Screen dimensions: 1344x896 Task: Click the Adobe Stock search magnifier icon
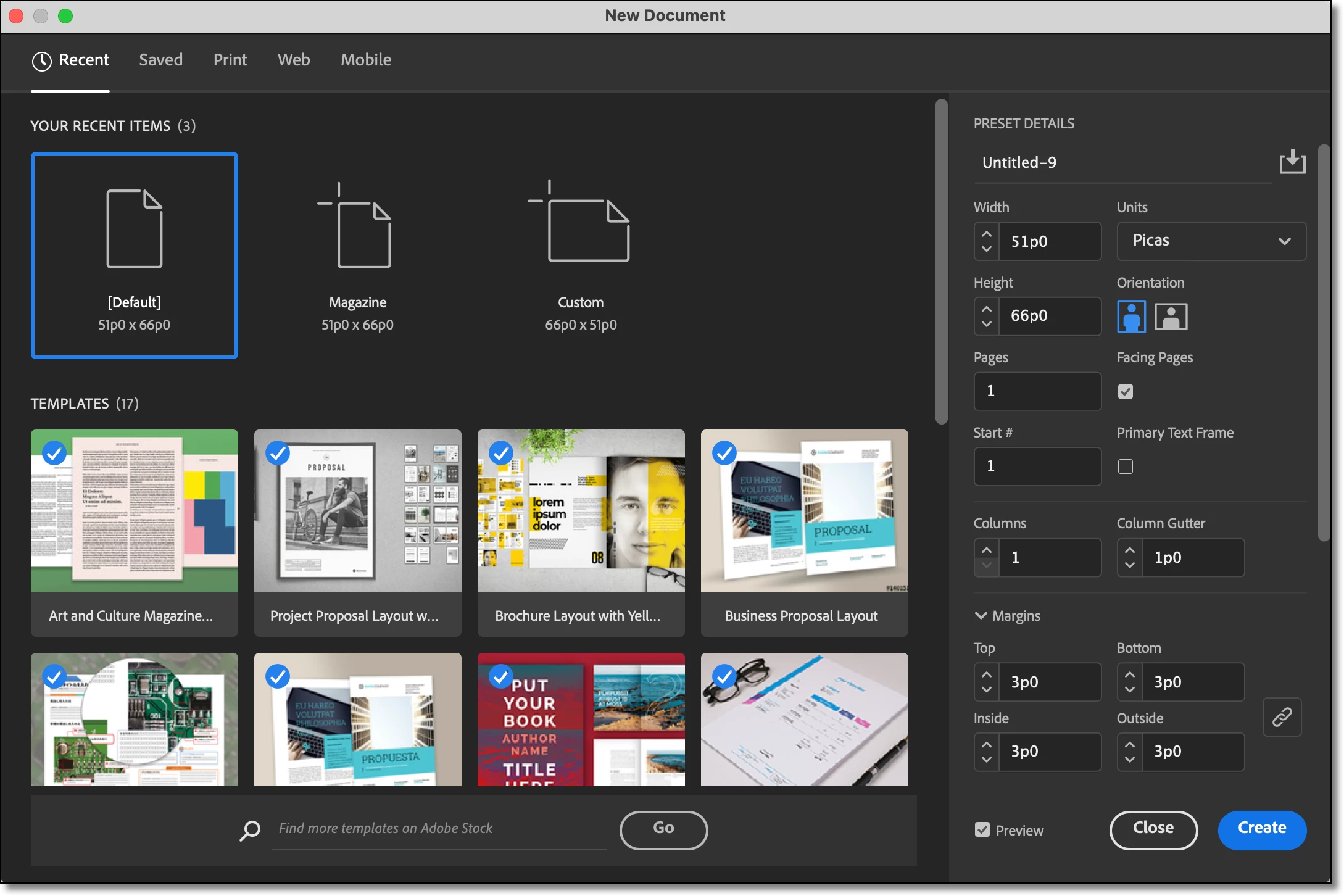pos(250,830)
